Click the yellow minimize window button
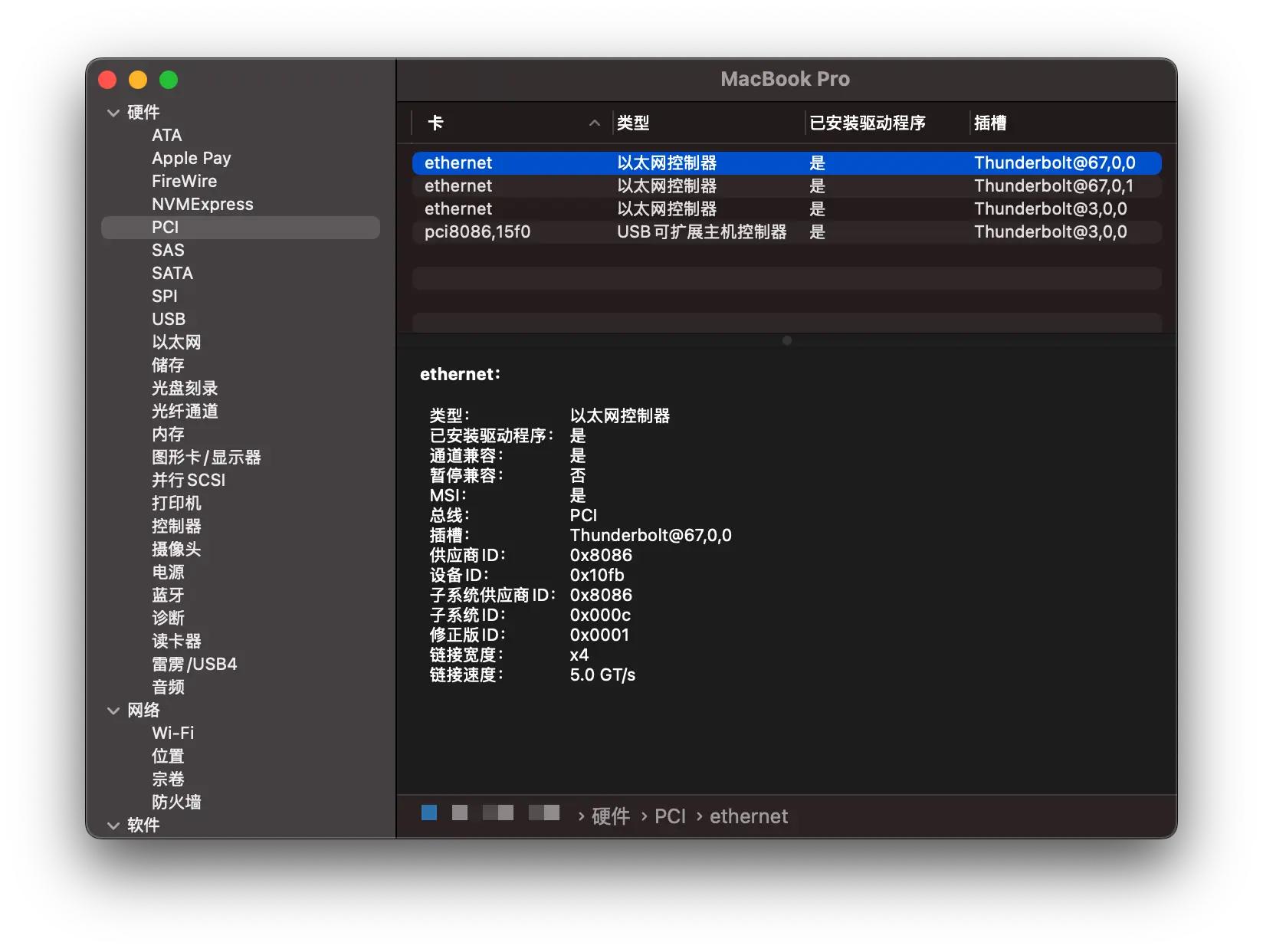 [x=138, y=80]
